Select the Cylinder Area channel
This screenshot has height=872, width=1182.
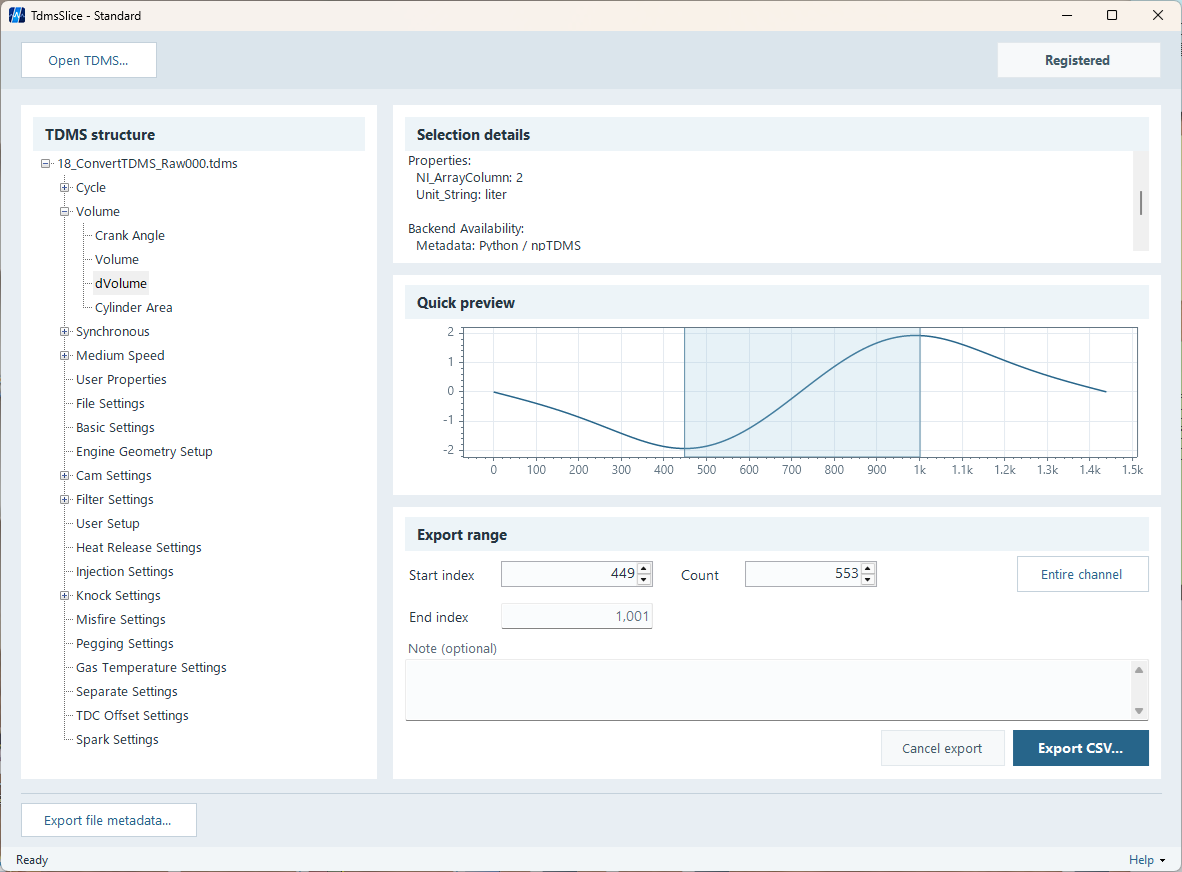click(x=133, y=307)
